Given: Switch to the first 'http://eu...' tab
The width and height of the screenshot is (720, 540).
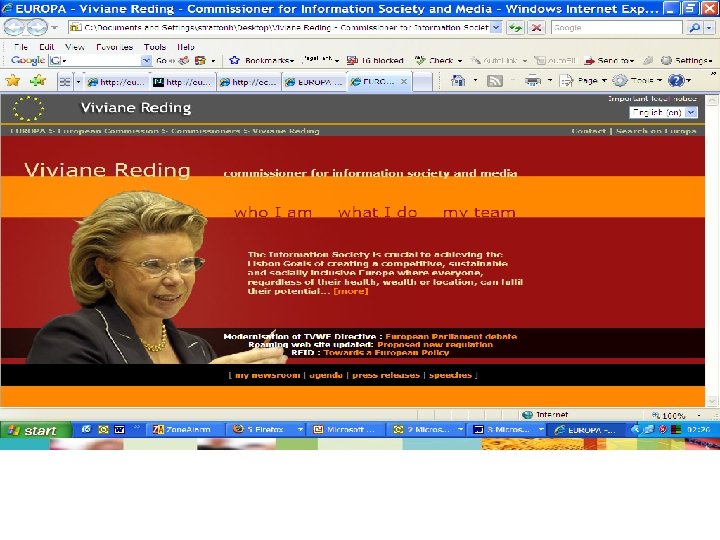Looking at the screenshot, I should click(x=118, y=82).
